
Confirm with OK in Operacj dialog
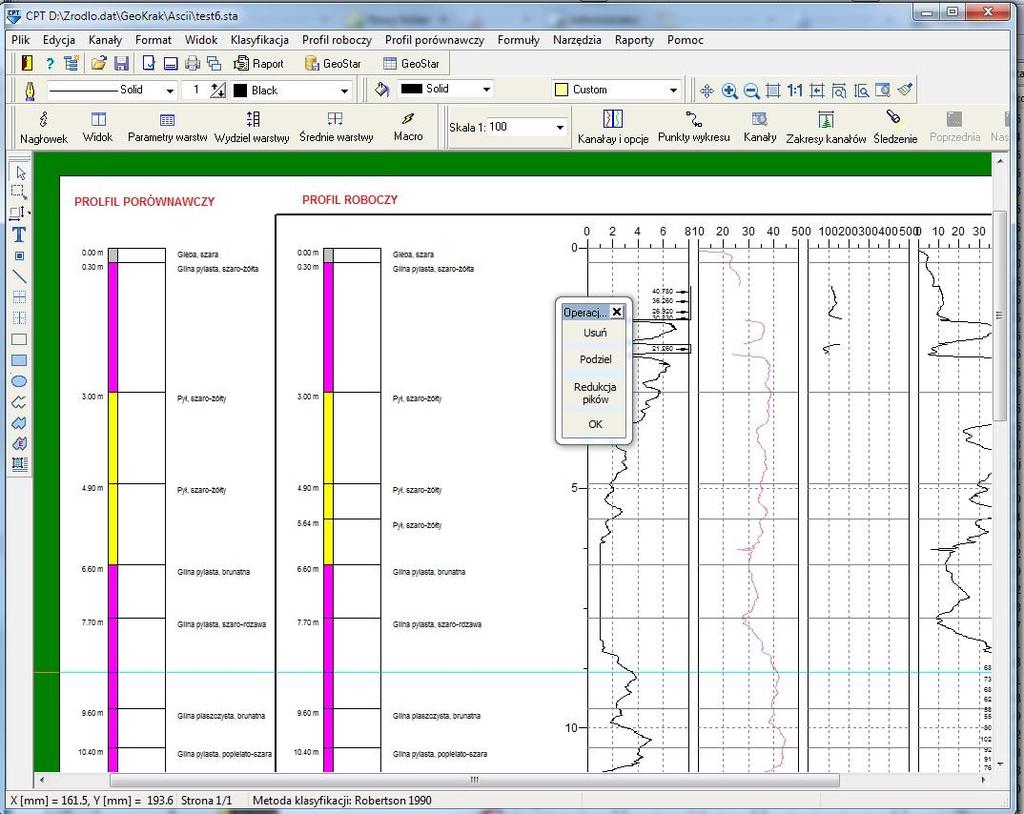click(594, 424)
